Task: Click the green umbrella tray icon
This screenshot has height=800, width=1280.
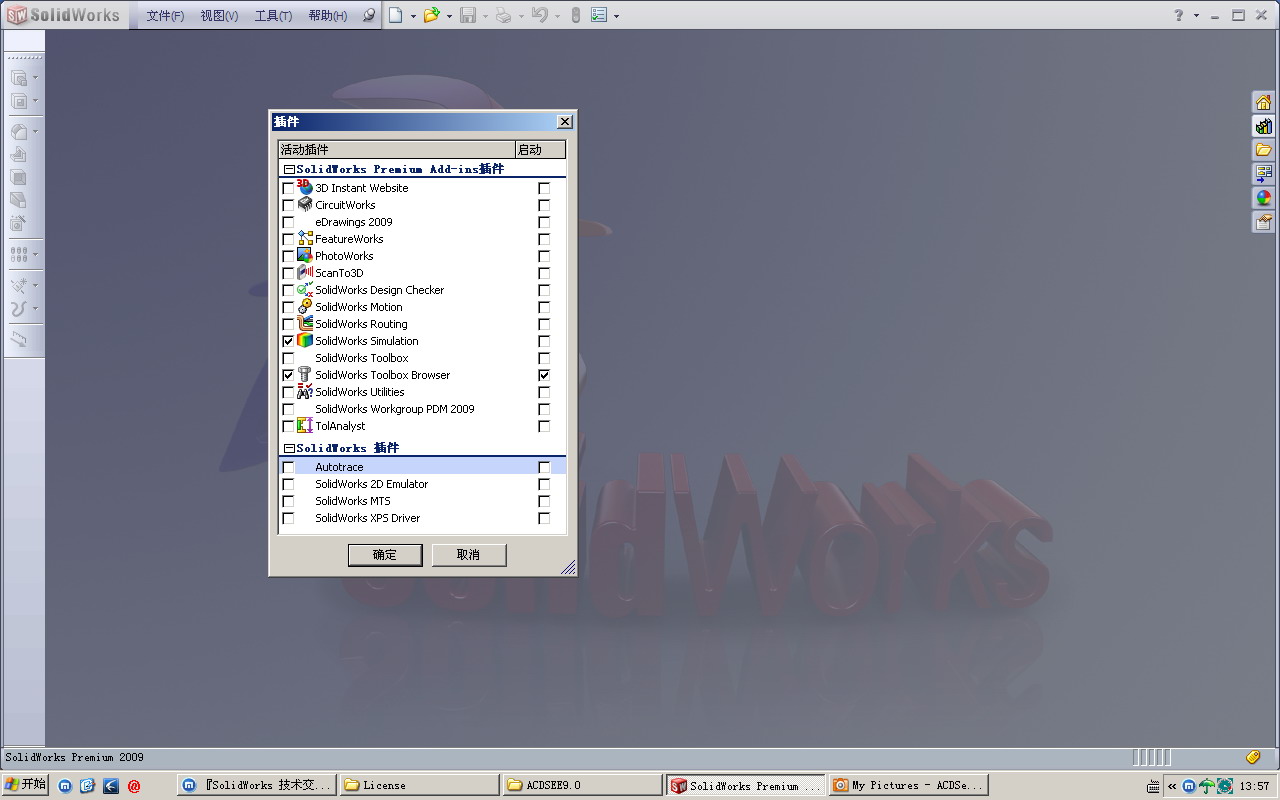Action: pyautogui.click(x=1207, y=786)
